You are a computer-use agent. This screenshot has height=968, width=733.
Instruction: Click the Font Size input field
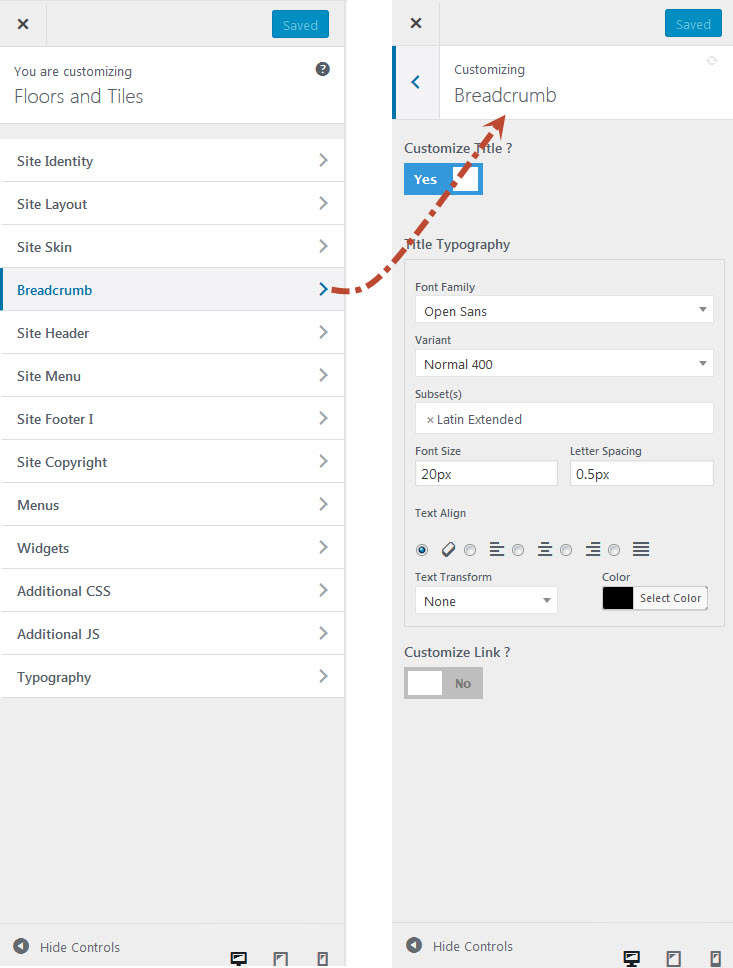pos(486,474)
